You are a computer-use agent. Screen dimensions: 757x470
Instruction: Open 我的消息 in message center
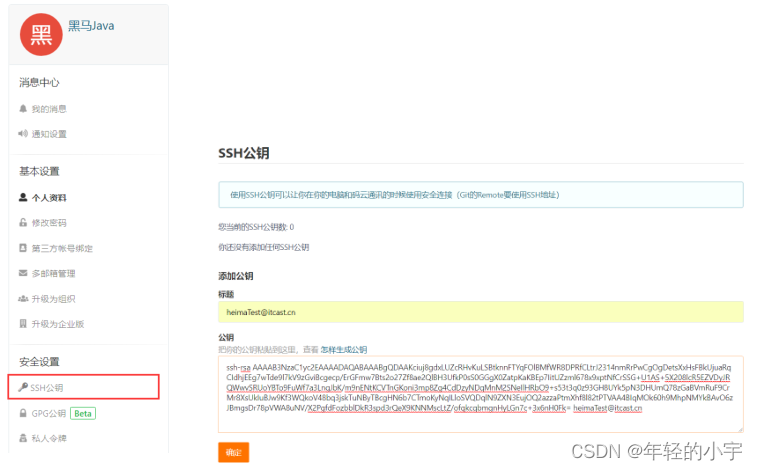point(49,109)
